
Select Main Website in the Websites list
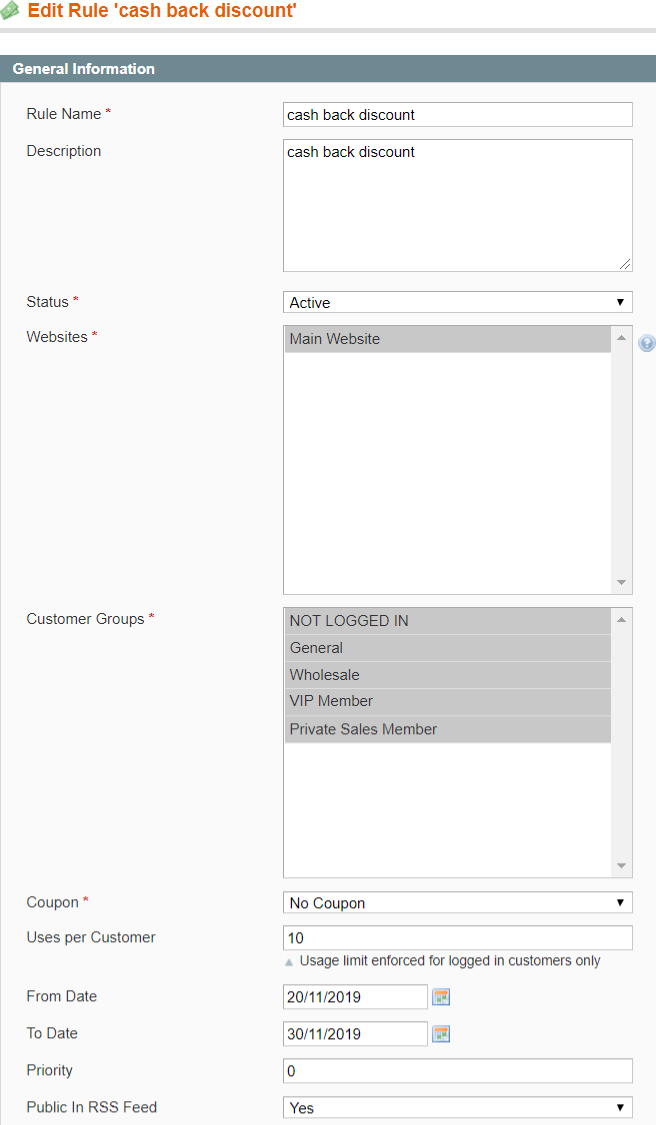pyautogui.click(x=447, y=339)
